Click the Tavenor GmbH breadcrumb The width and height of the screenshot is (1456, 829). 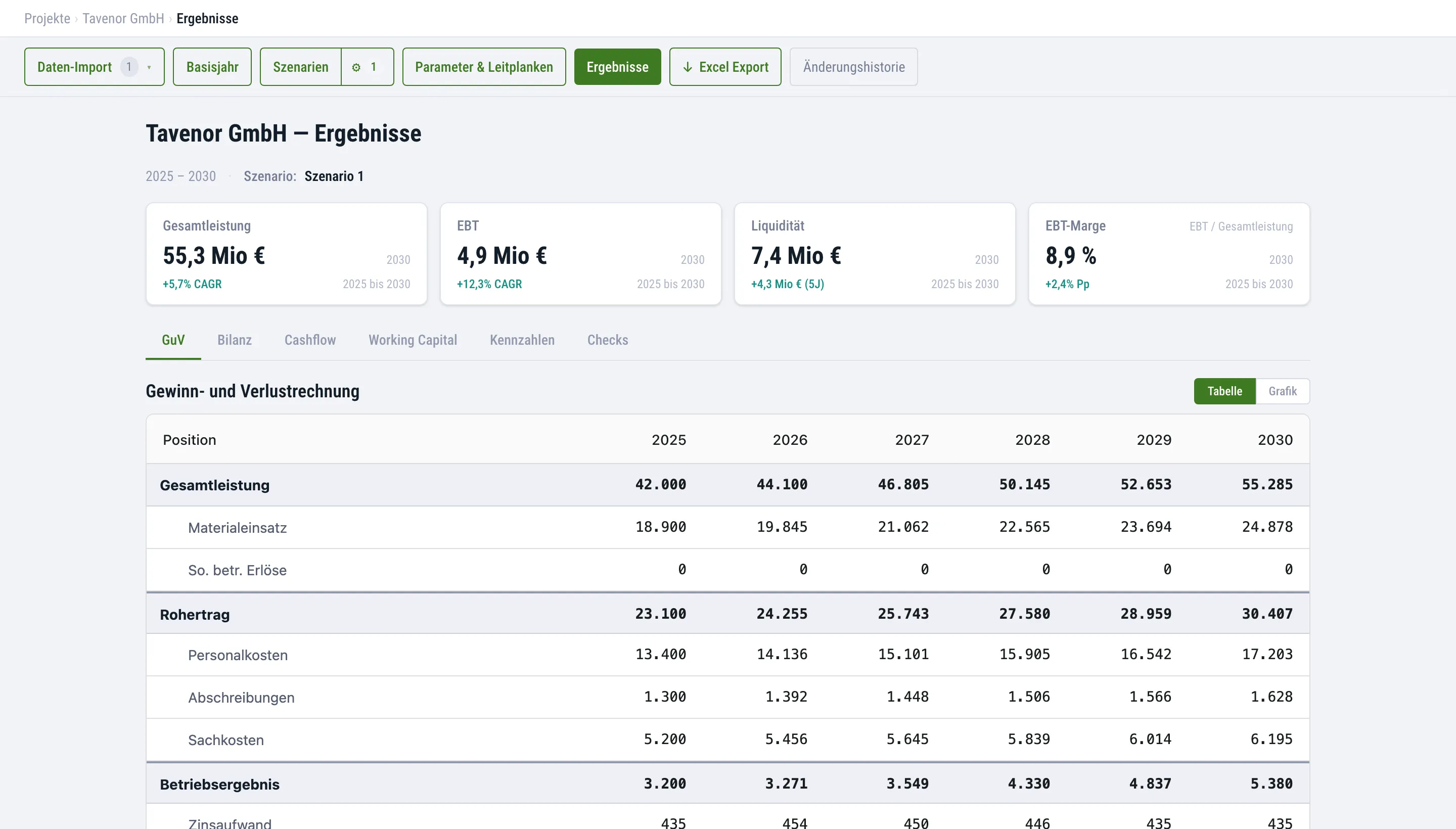[123, 19]
